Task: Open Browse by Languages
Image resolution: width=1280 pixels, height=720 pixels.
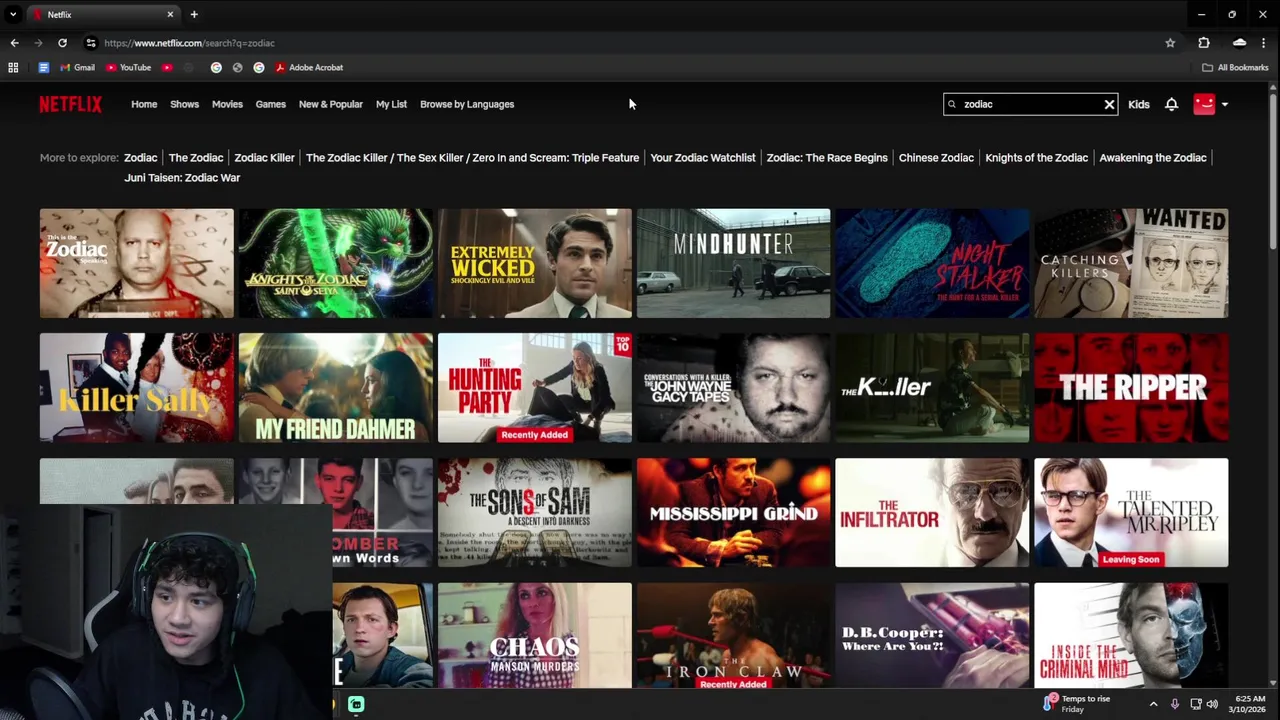Action: click(x=467, y=104)
